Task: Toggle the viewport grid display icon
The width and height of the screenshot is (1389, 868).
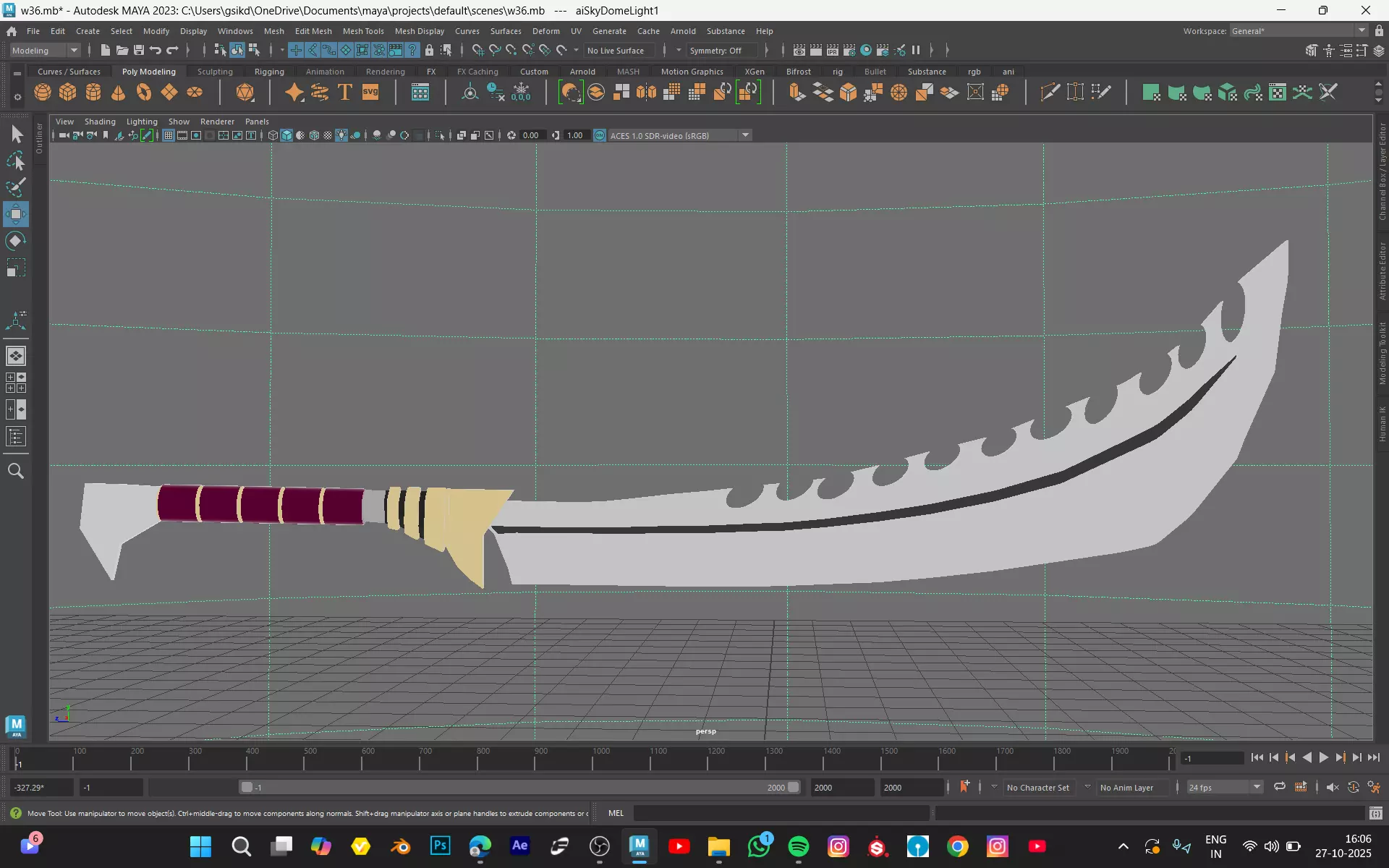Action: [168, 135]
